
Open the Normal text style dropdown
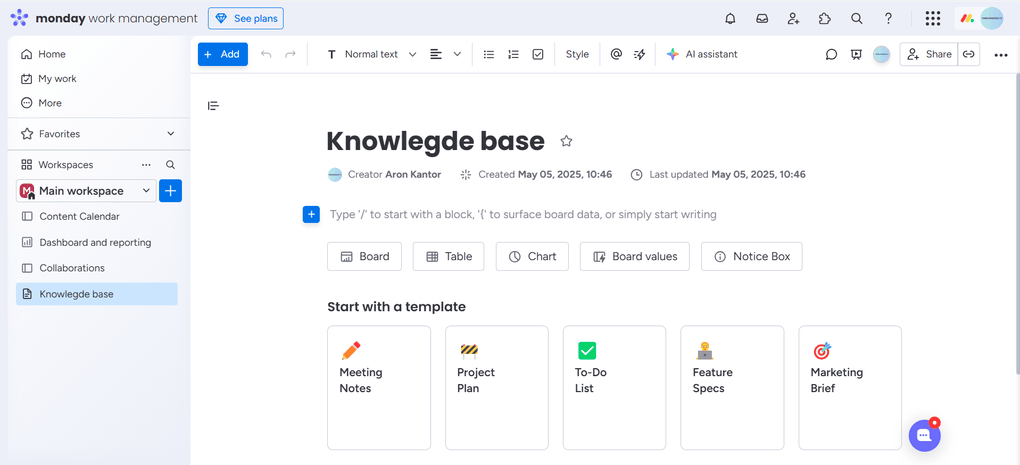click(371, 54)
